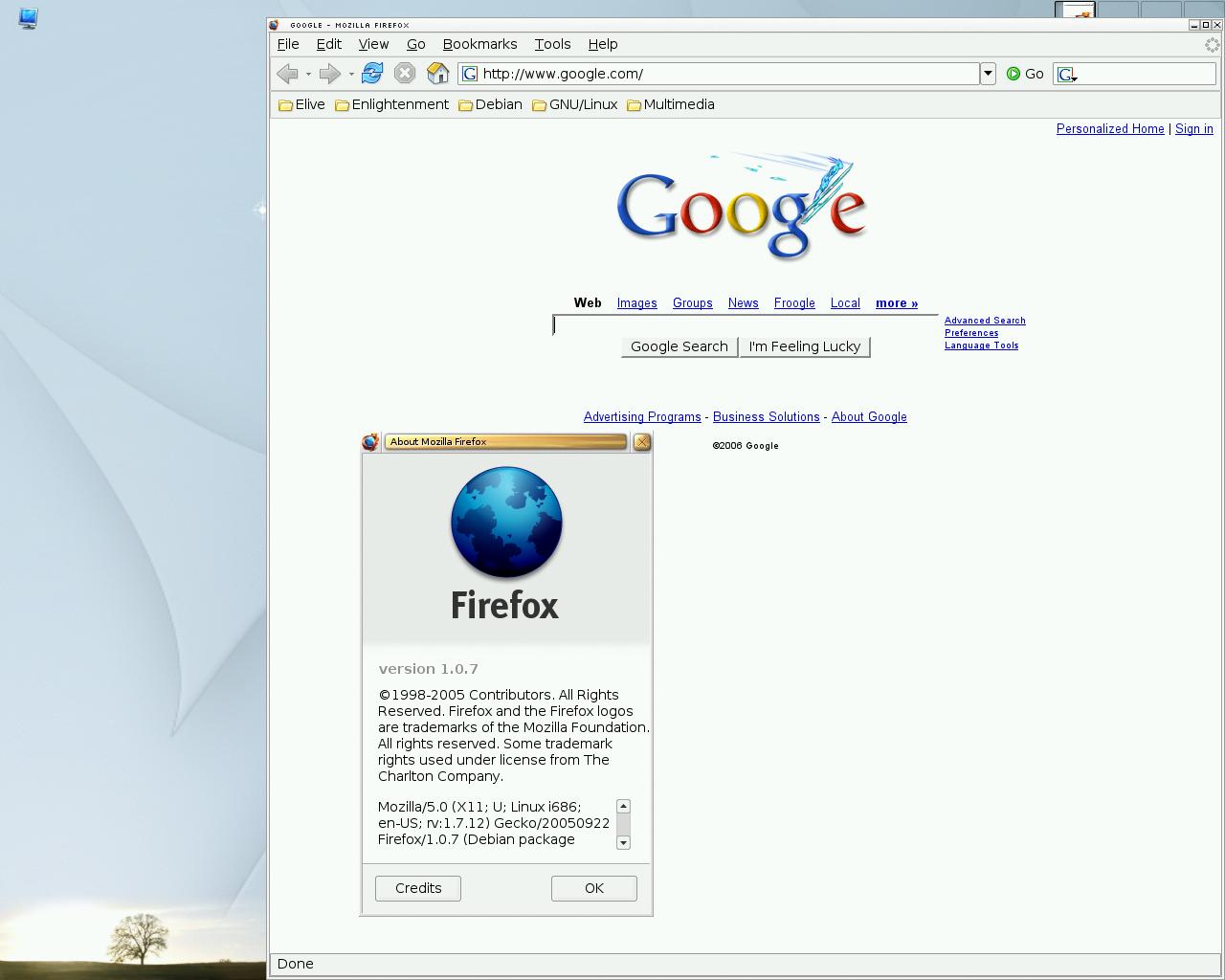This screenshot has width=1225, height=980.
Task: Open the GNU/Linux bookmarks folder
Action: (x=574, y=104)
